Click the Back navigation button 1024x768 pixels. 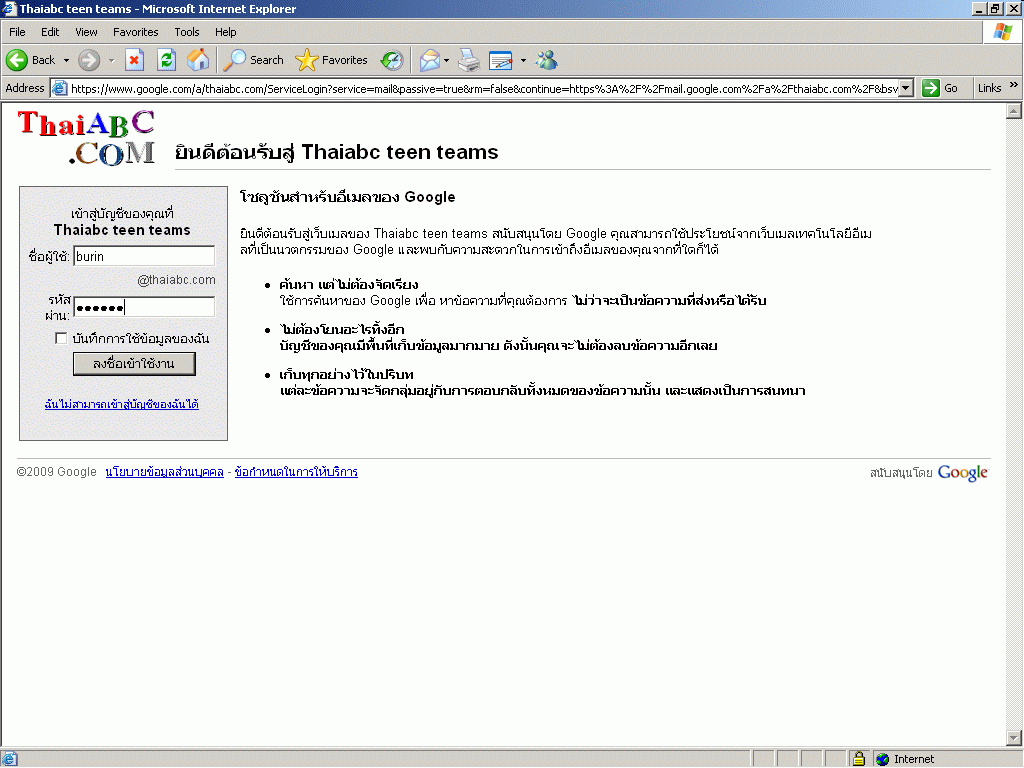(30, 60)
